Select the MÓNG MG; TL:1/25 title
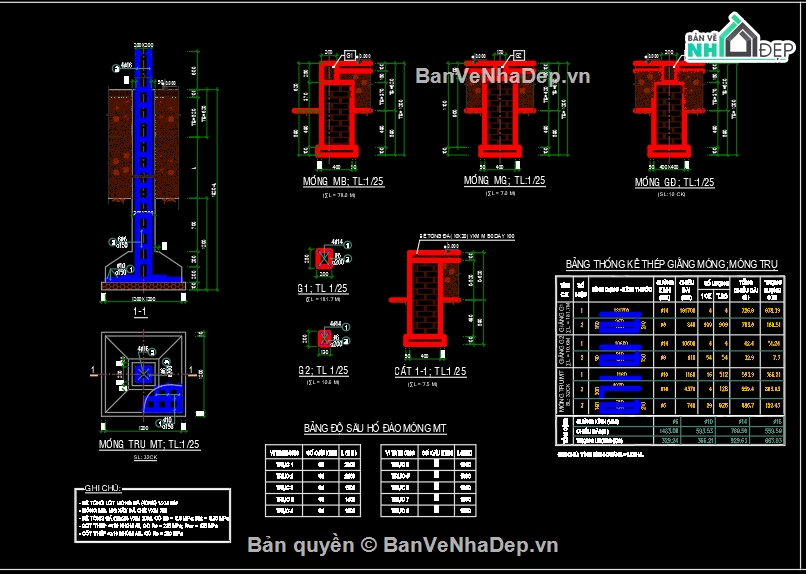The width and height of the screenshot is (806, 574). pos(505,181)
